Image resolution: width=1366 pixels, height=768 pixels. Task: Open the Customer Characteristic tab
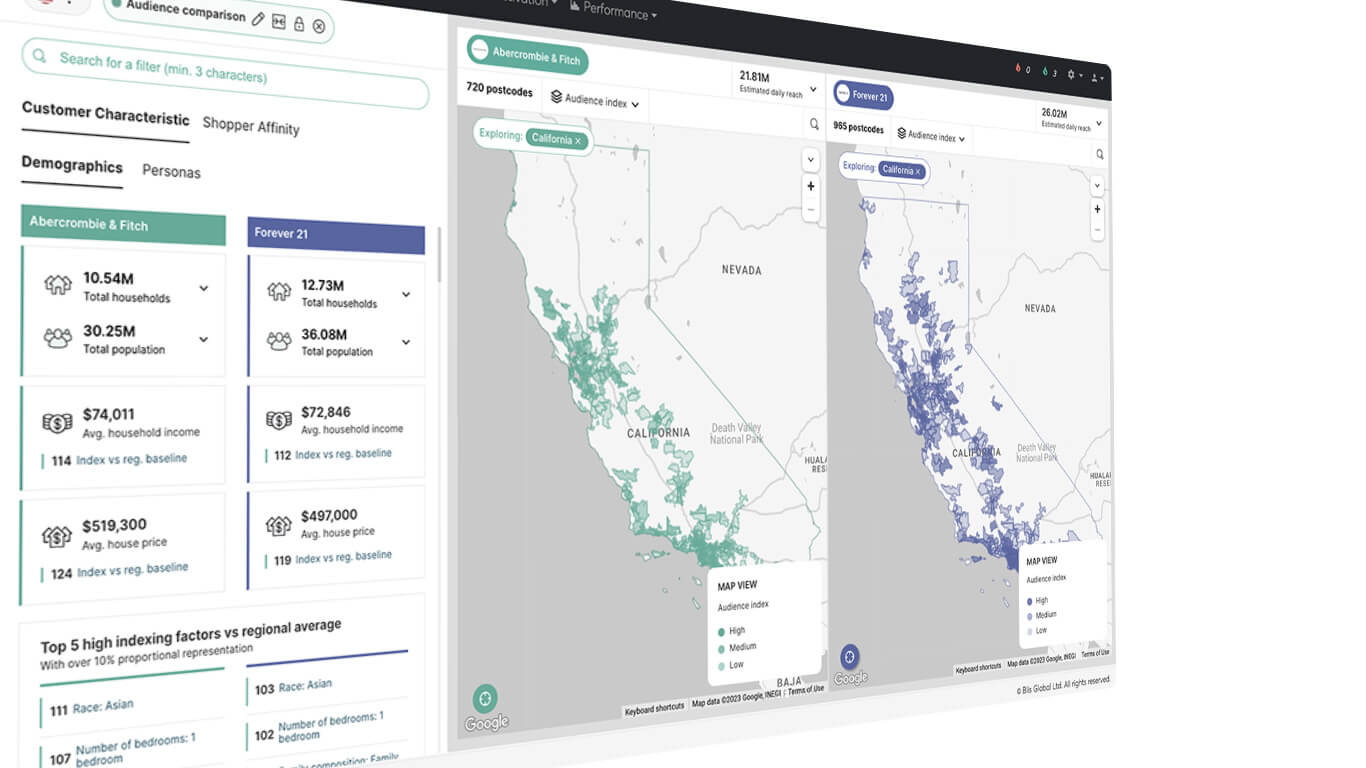coord(105,114)
